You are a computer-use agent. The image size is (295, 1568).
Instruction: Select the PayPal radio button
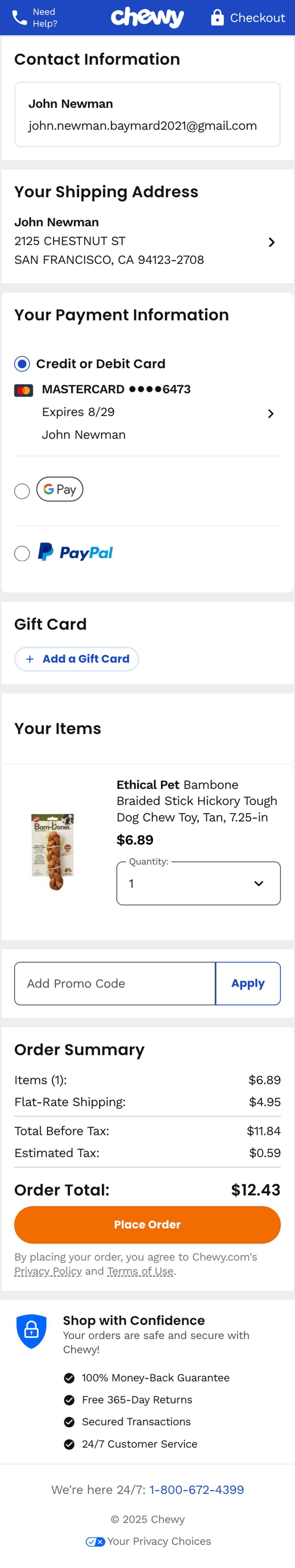pos(22,553)
